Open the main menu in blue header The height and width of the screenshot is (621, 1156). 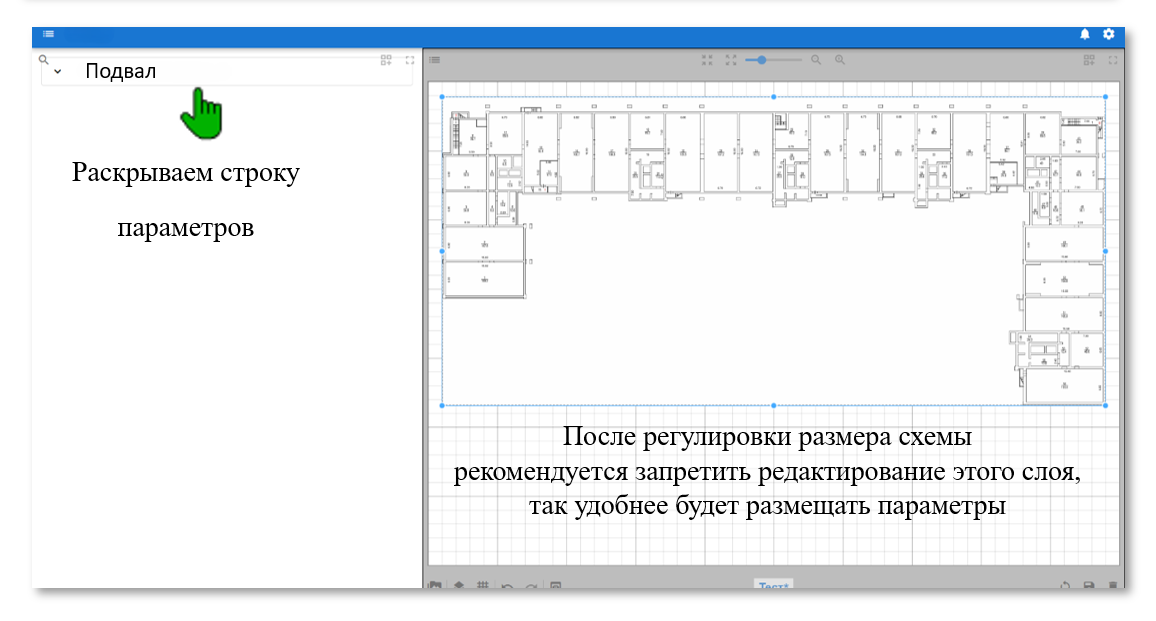click(48, 34)
